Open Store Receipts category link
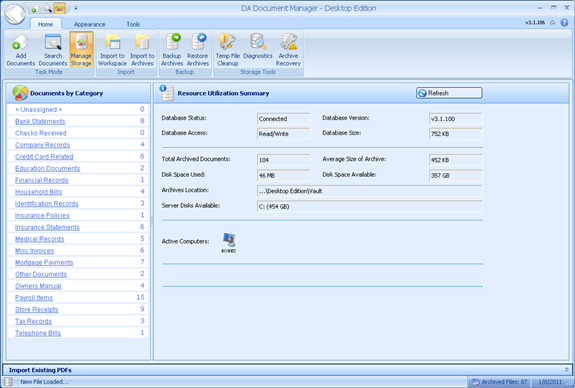575x388 pixels. tap(37, 309)
